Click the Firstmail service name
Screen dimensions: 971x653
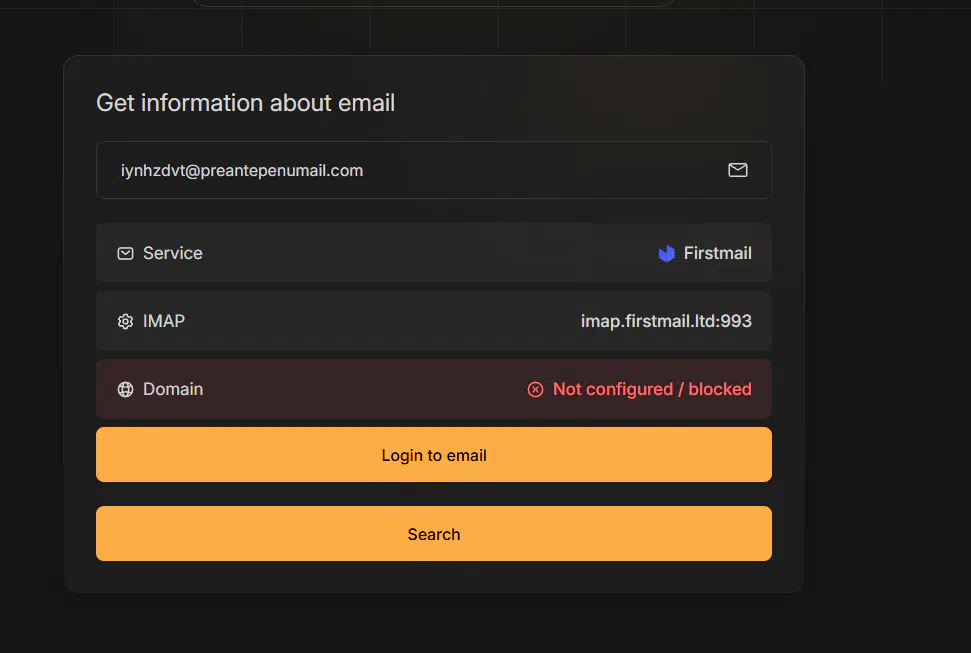717,253
